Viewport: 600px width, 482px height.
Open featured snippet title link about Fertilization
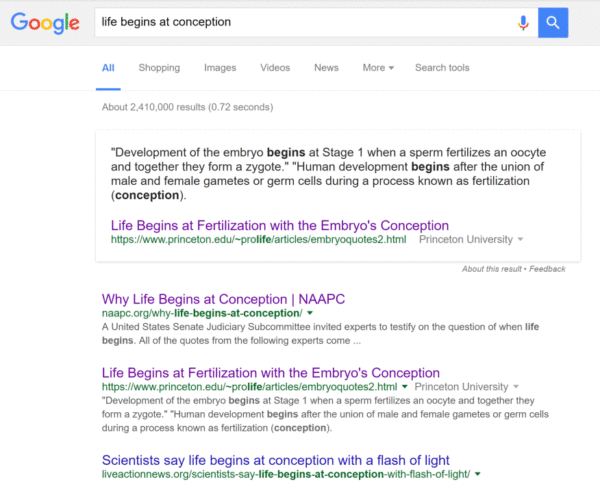tap(280, 225)
